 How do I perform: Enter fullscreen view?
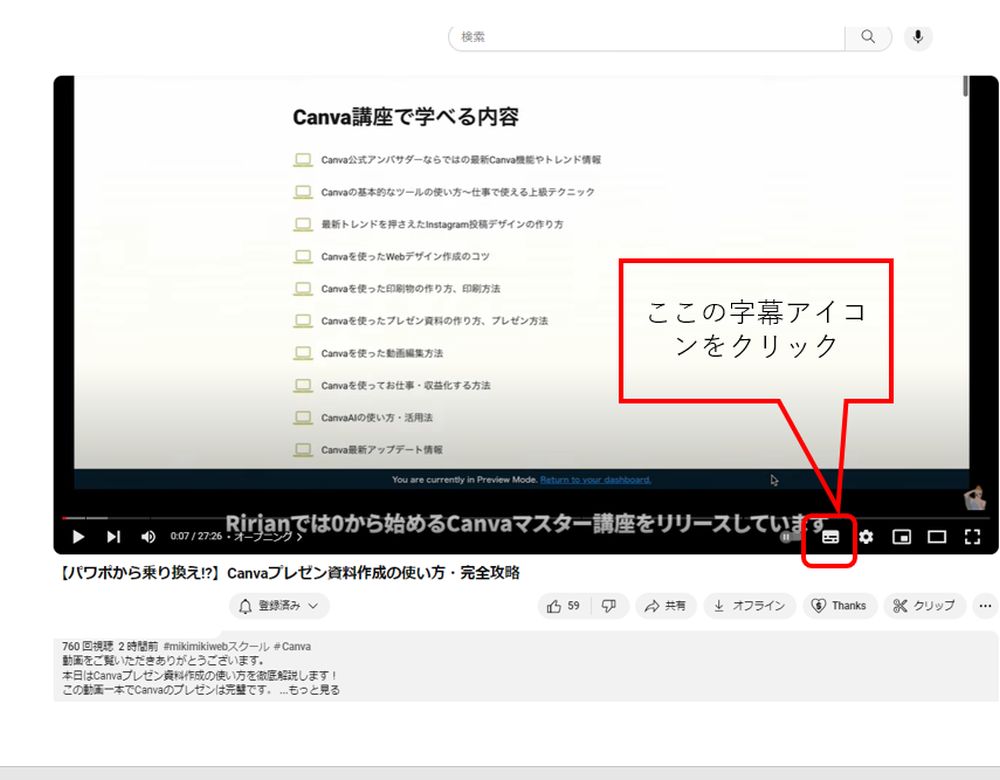tap(971, 537)
